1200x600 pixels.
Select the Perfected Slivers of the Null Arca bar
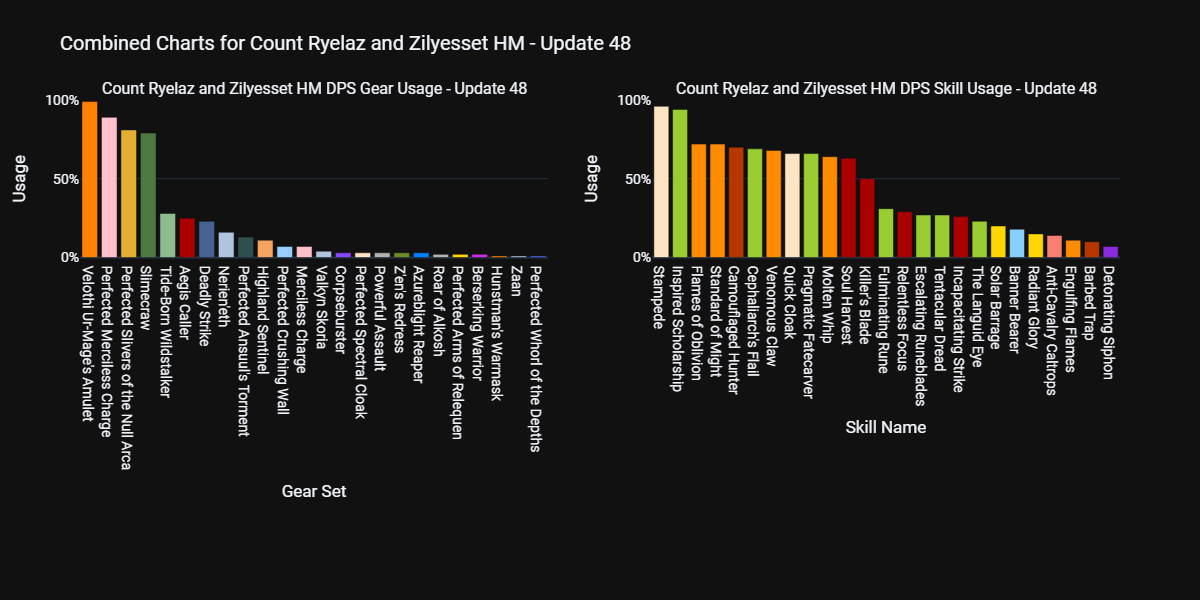tap(129, 194)
